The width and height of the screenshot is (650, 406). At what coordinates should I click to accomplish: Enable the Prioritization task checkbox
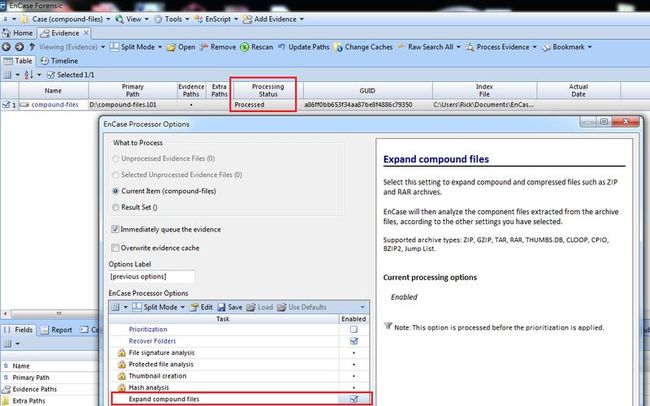[354, 329]
